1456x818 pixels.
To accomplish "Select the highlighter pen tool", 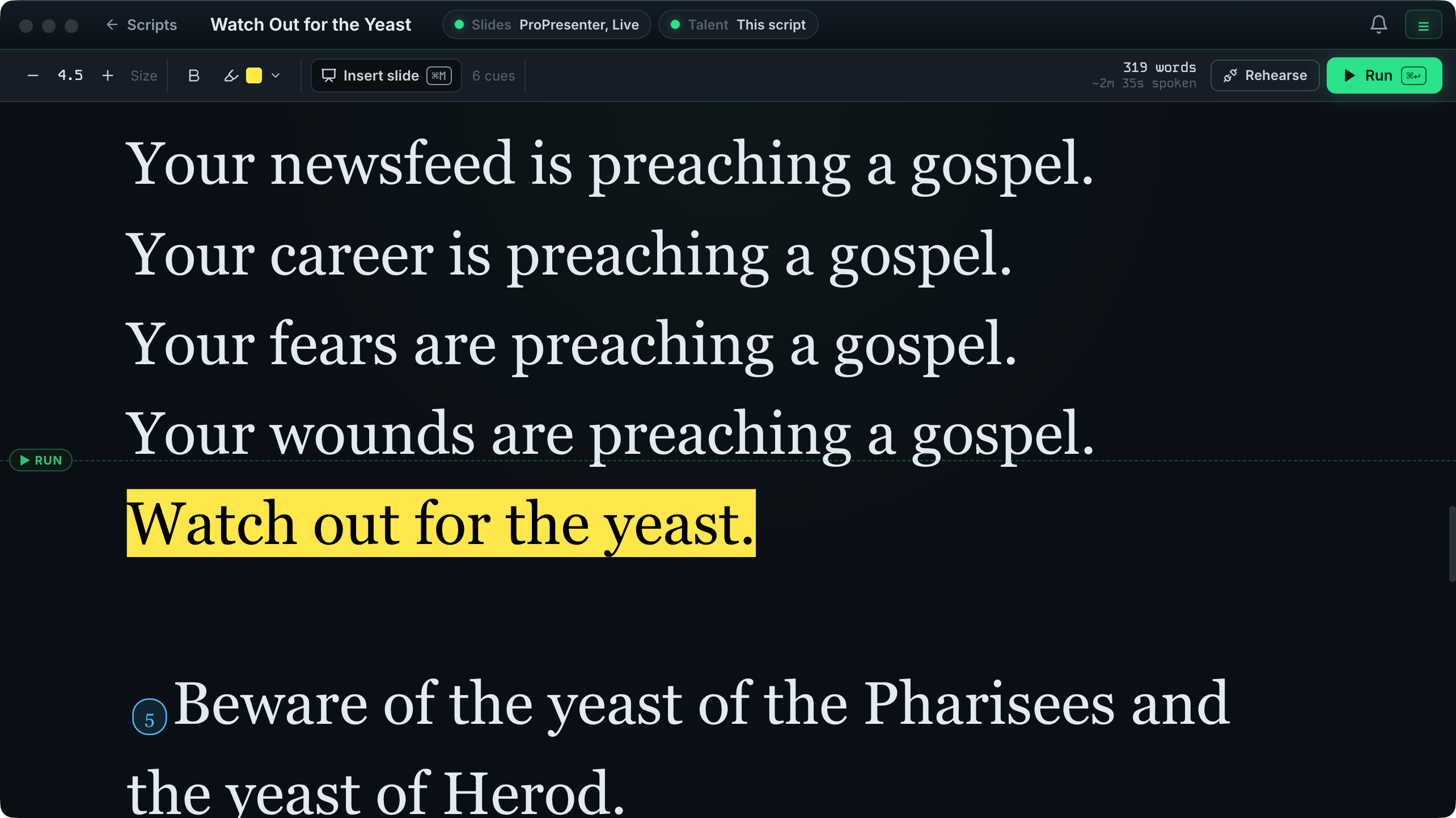I will [231, 75].
